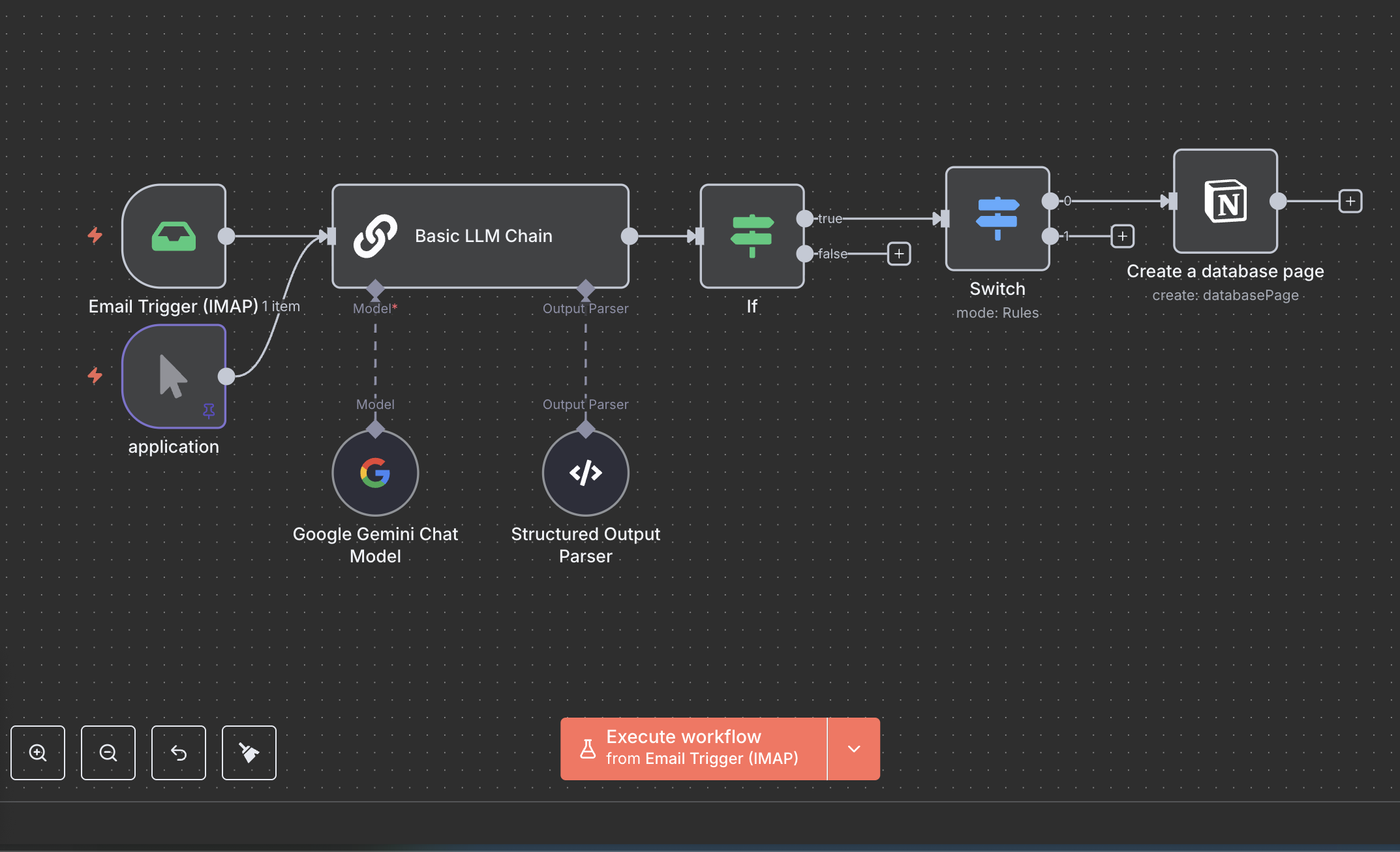1400x852 pixels.
Task: Click the reset zoom button
Action: click(179, 753)
